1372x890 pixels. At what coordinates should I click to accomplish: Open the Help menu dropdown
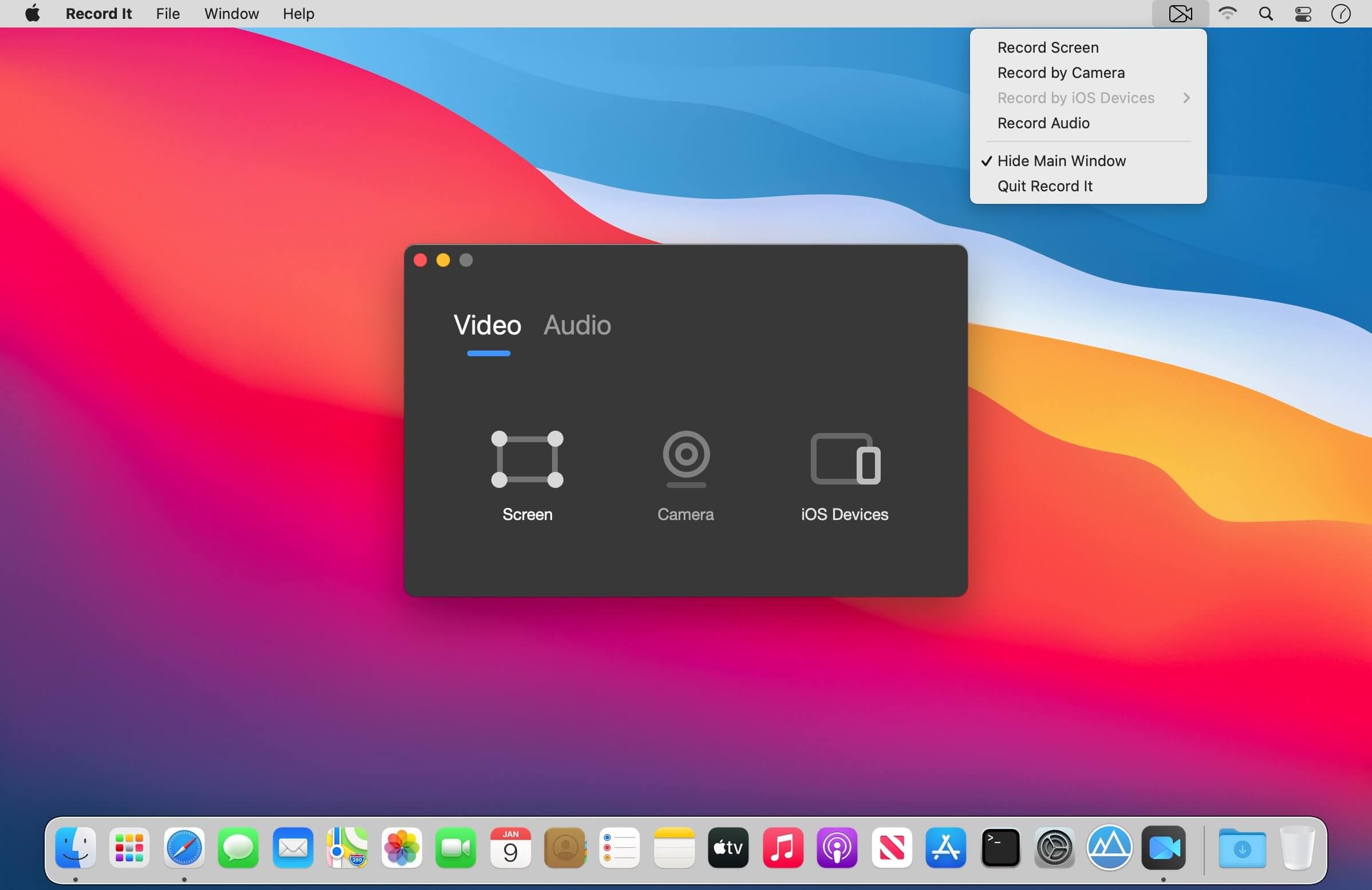click(x=298, y=14)
